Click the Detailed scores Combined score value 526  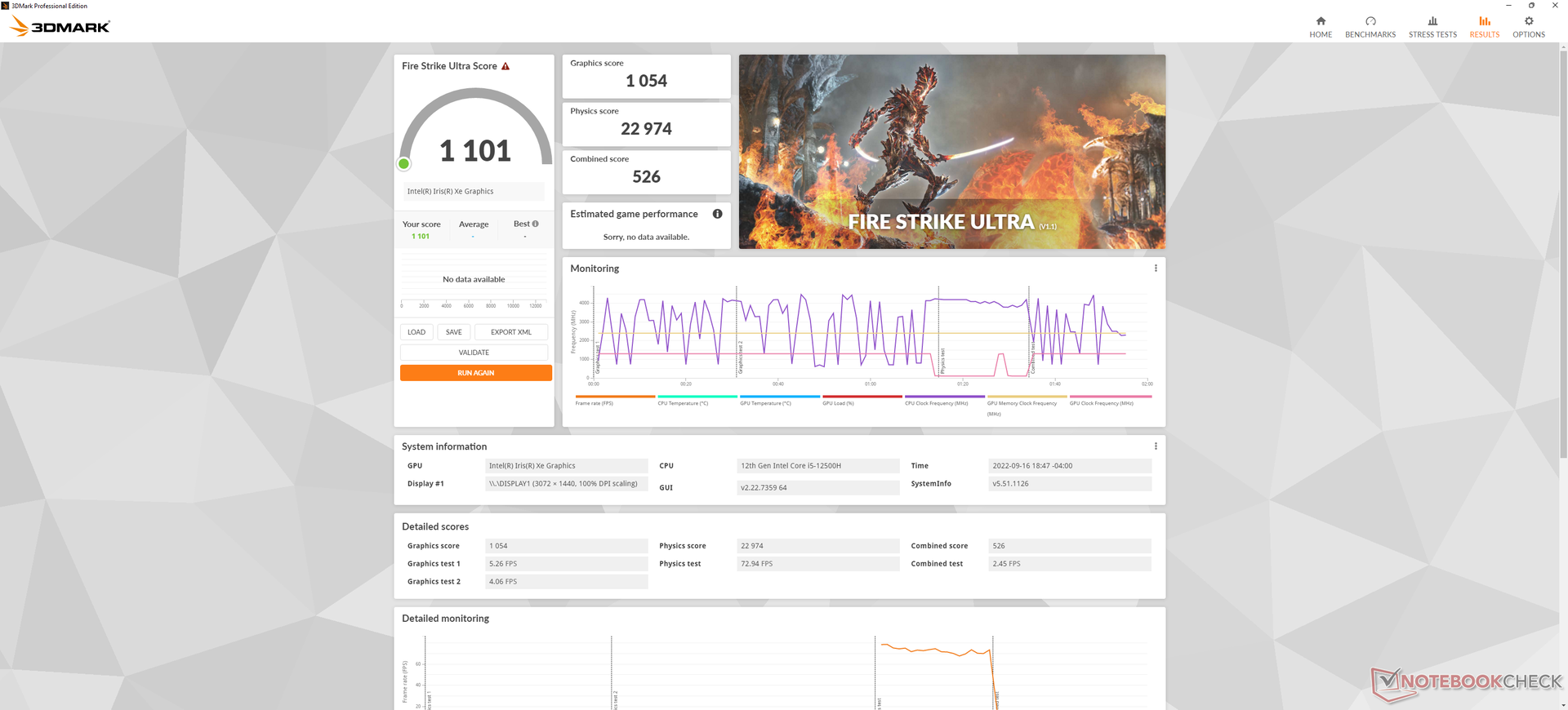pos(1070,546)
